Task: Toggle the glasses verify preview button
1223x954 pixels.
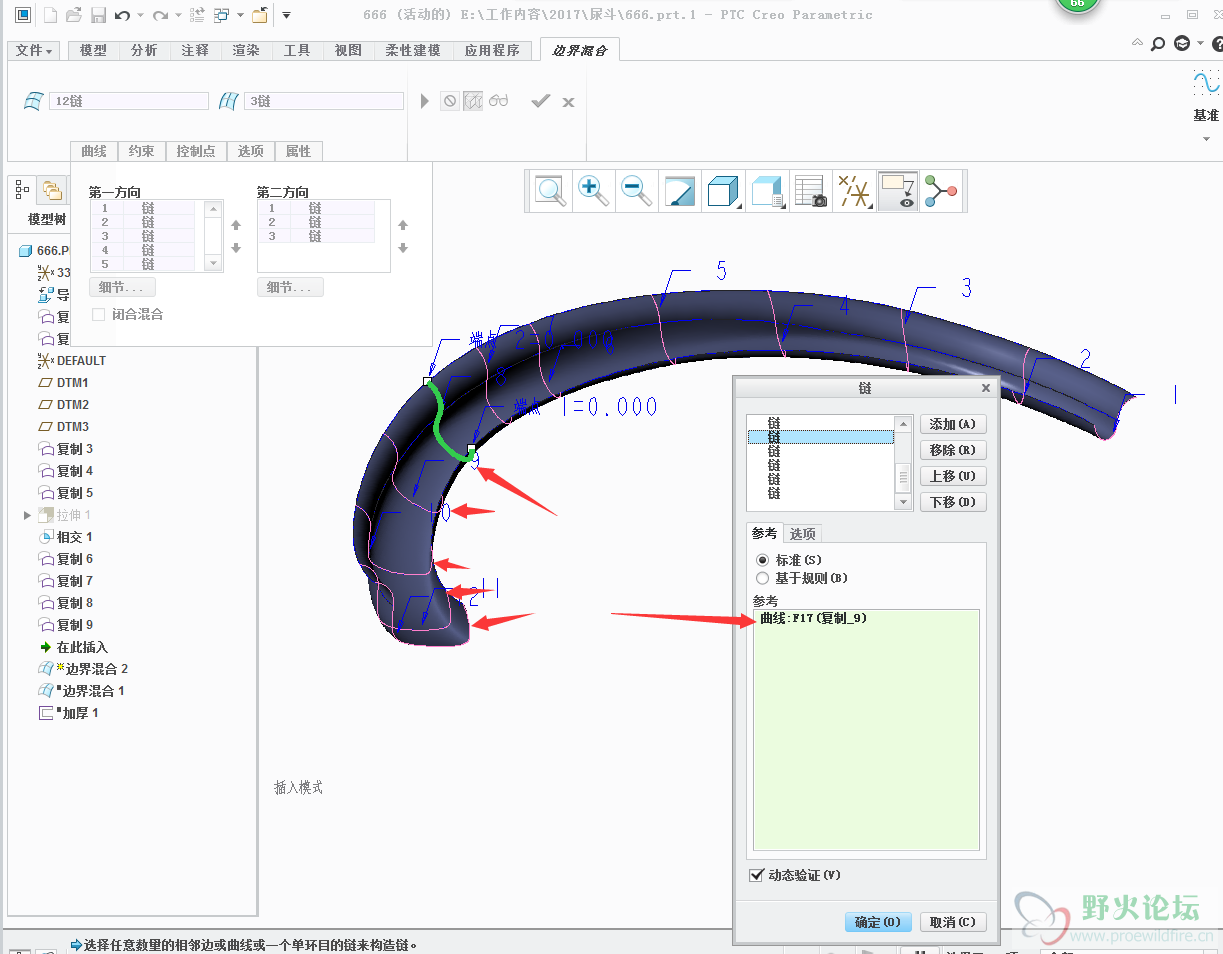Action: pyautogui.click(x=498, y=101)
